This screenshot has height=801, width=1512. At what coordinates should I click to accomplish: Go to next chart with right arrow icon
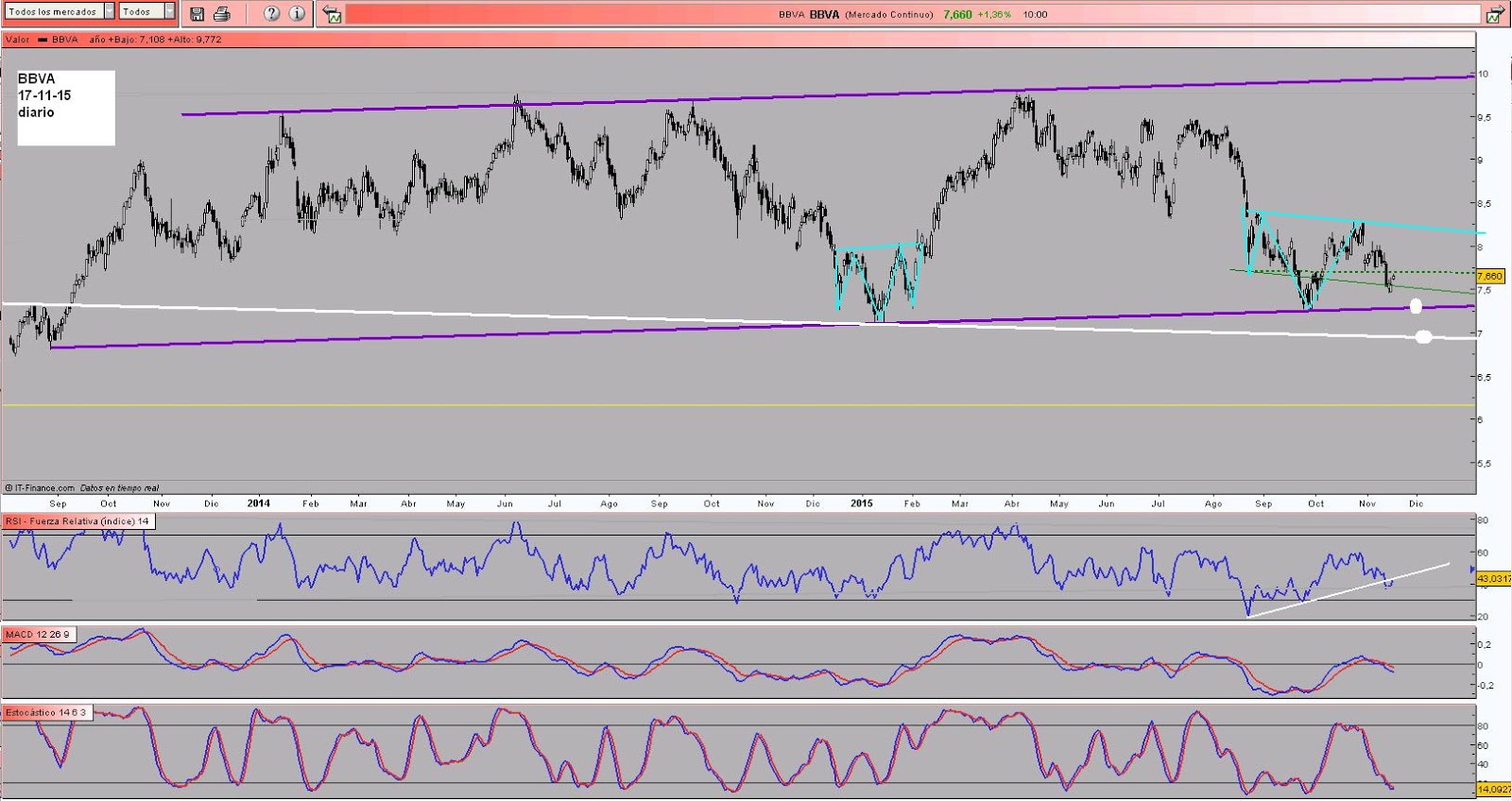pyautogui.click(x=1495, y=14)
